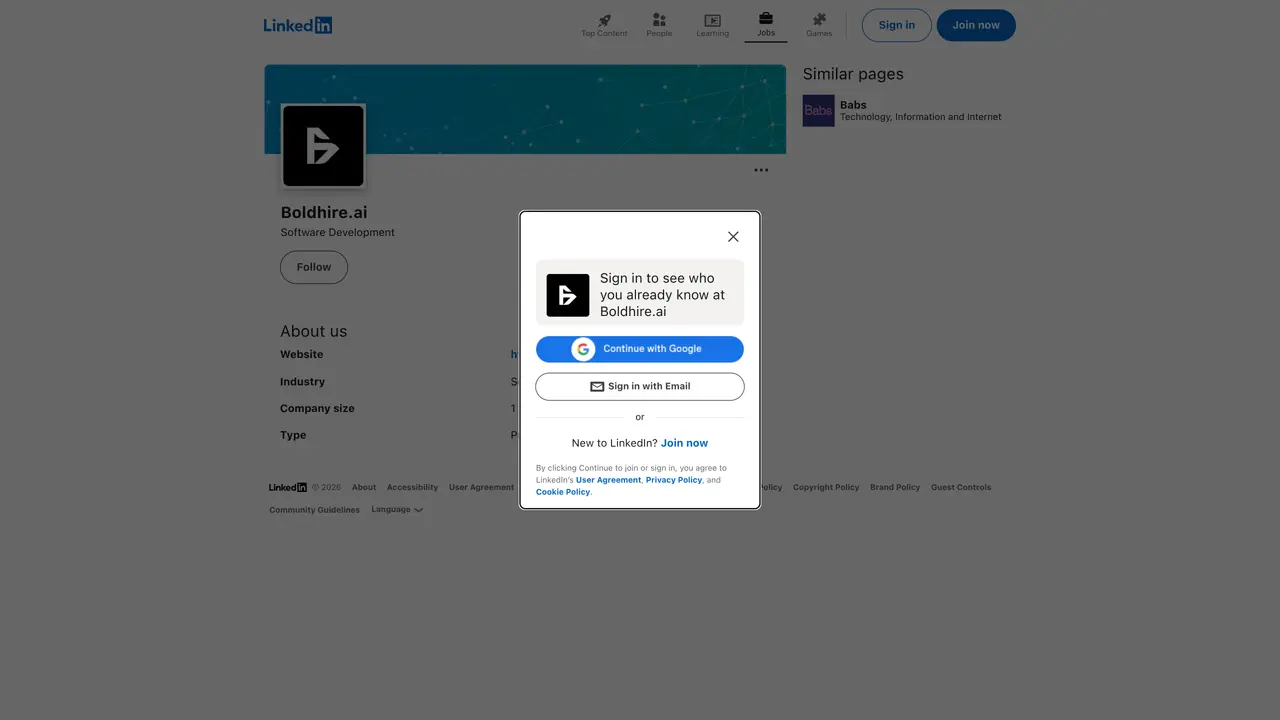
Task: Open the About link in the footer
Action: pyautogui.click(x=364, y=488)
